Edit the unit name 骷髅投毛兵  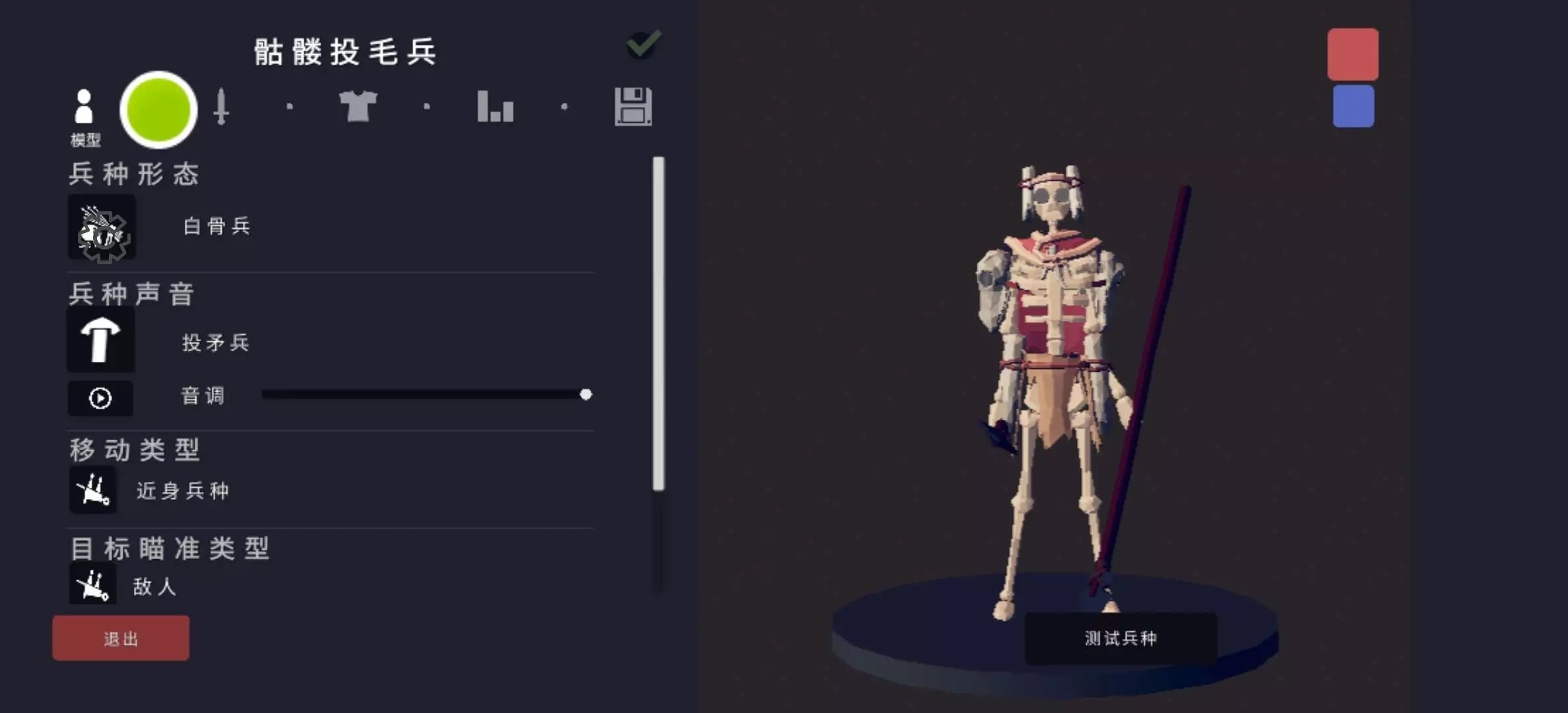(x=346, y=51)
